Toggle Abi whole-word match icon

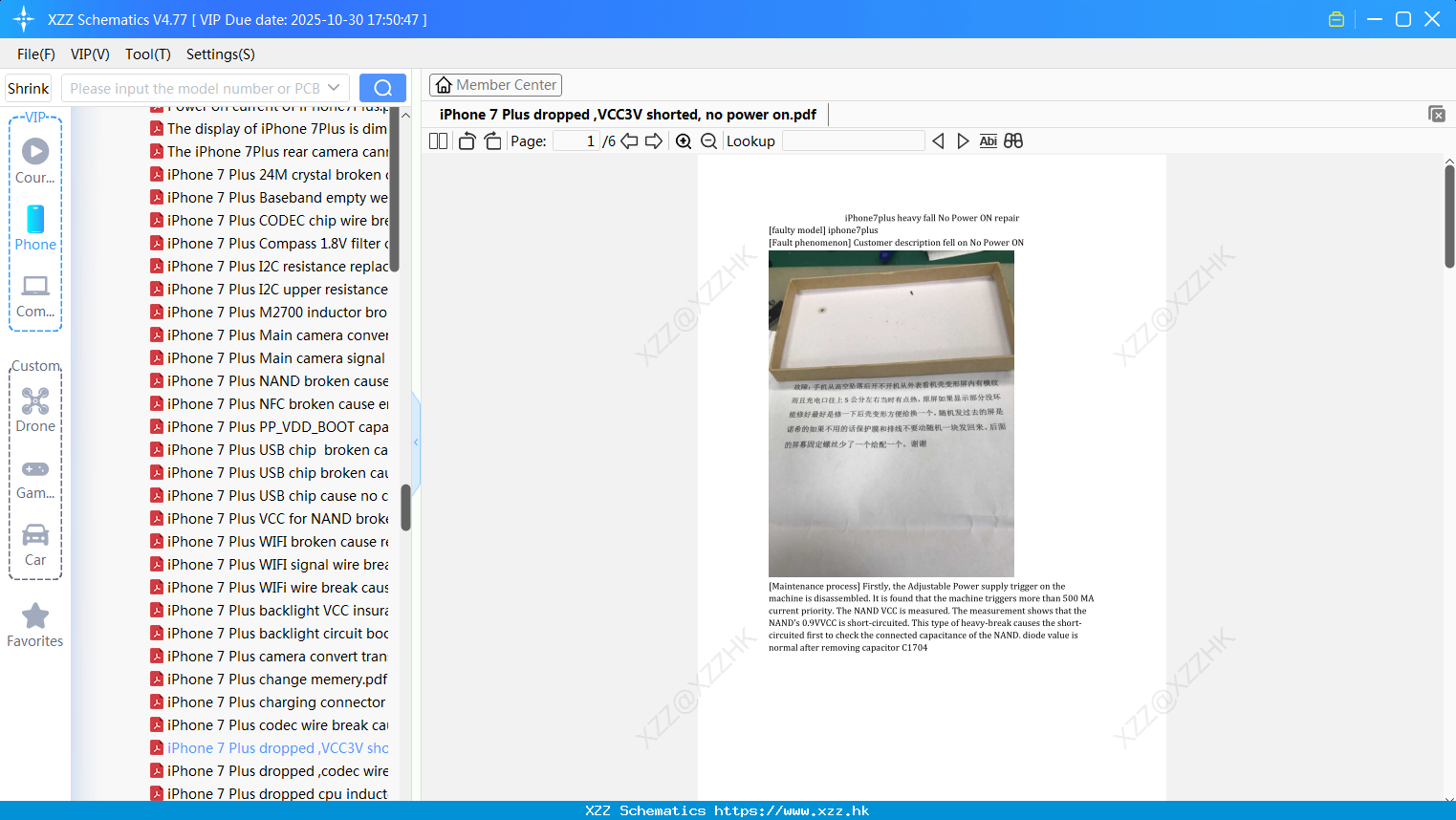click(x=988, y=141)
